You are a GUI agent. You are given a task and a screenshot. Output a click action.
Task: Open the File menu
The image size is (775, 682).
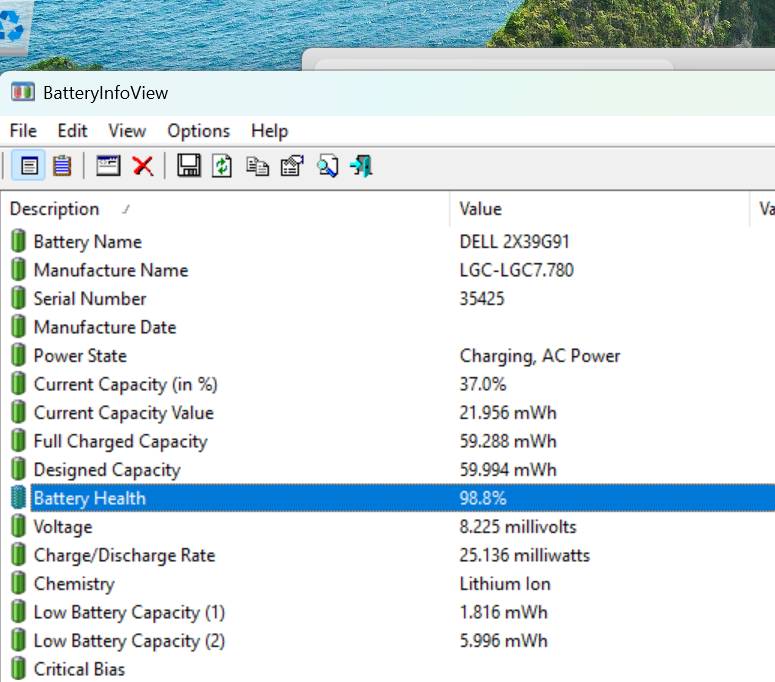(23, 131)
